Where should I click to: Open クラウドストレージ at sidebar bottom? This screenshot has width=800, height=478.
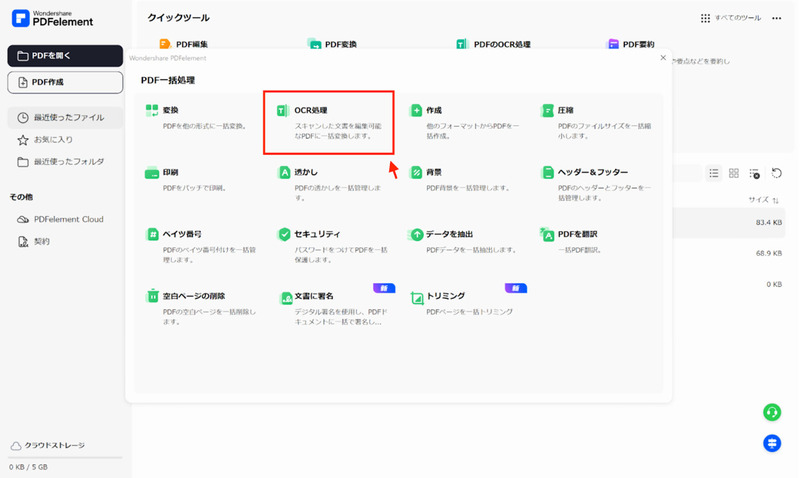coord(47,445)
